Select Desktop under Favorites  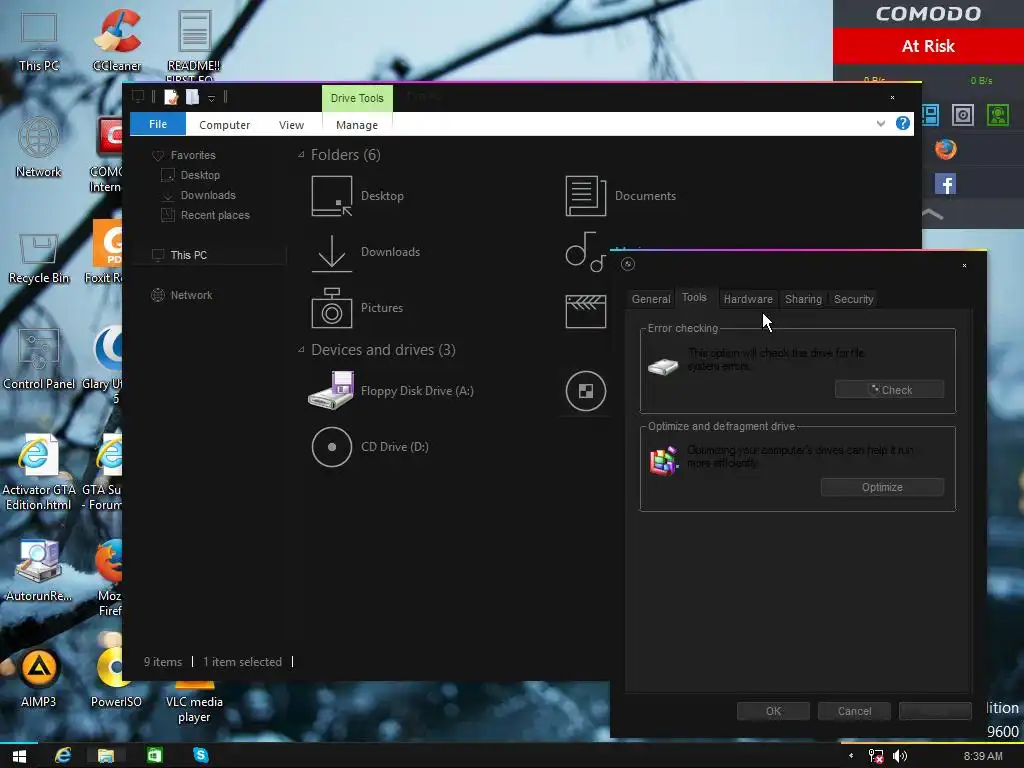(x=191, y=175)
